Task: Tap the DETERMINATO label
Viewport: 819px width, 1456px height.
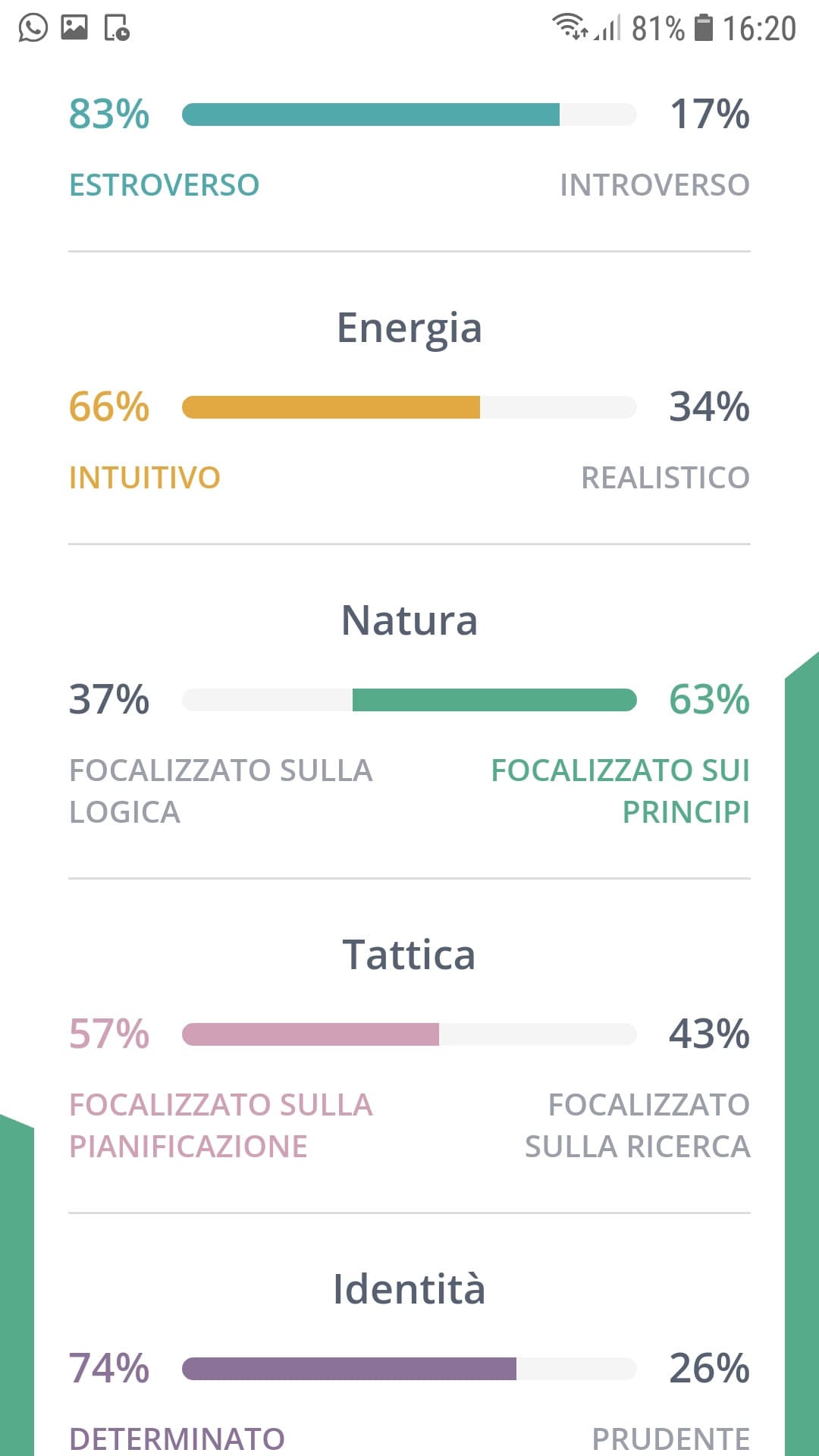Action: pyautogui.click(x=177, y=1439)
